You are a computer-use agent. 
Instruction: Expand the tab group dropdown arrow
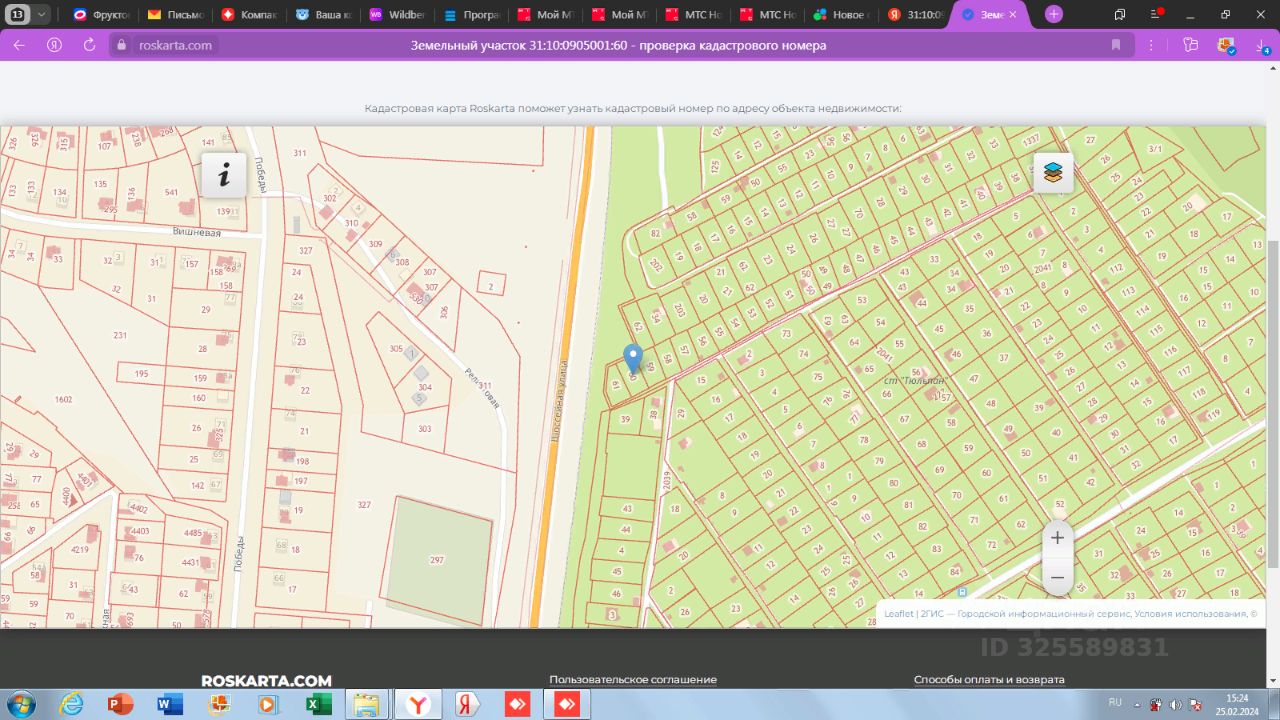[41, 15]
